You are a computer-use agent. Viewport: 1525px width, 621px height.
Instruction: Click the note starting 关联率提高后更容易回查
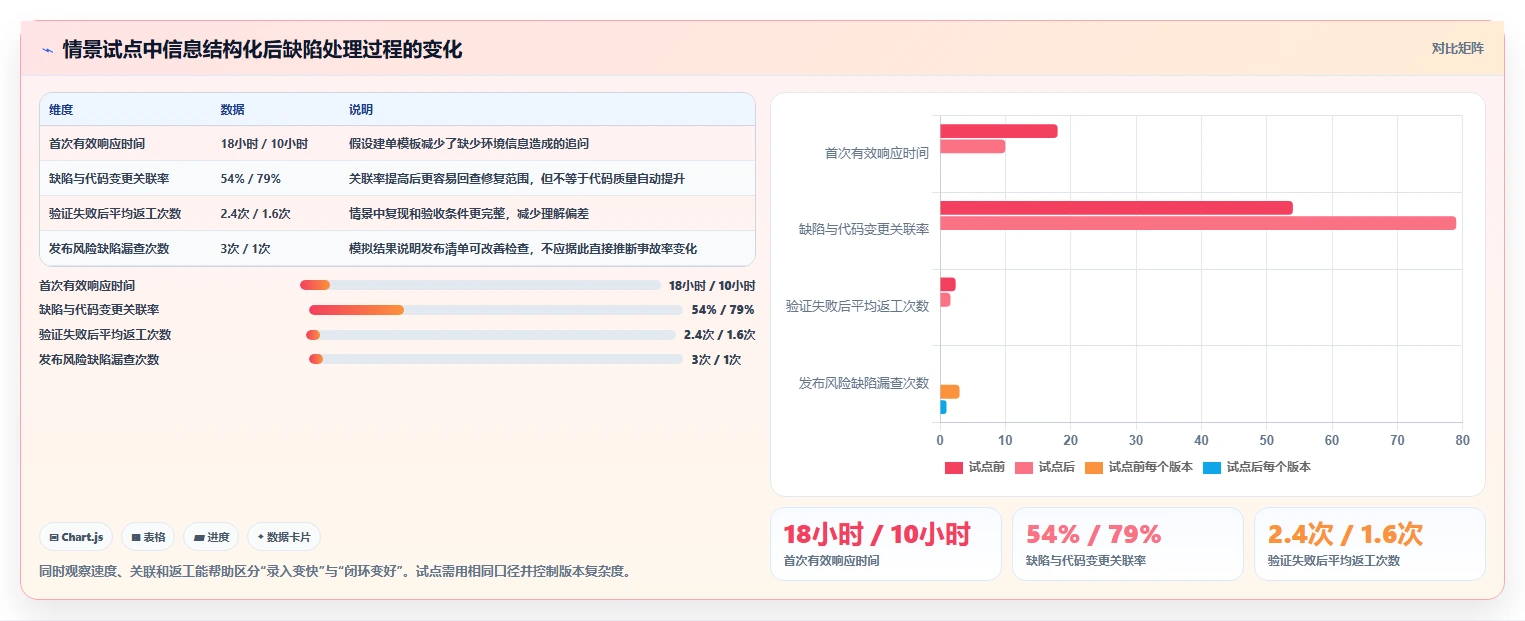click(x=517, y=179)
